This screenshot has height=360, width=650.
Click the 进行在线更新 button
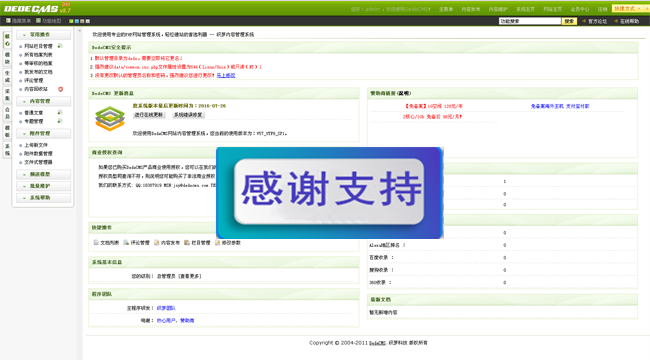point(149,115)
